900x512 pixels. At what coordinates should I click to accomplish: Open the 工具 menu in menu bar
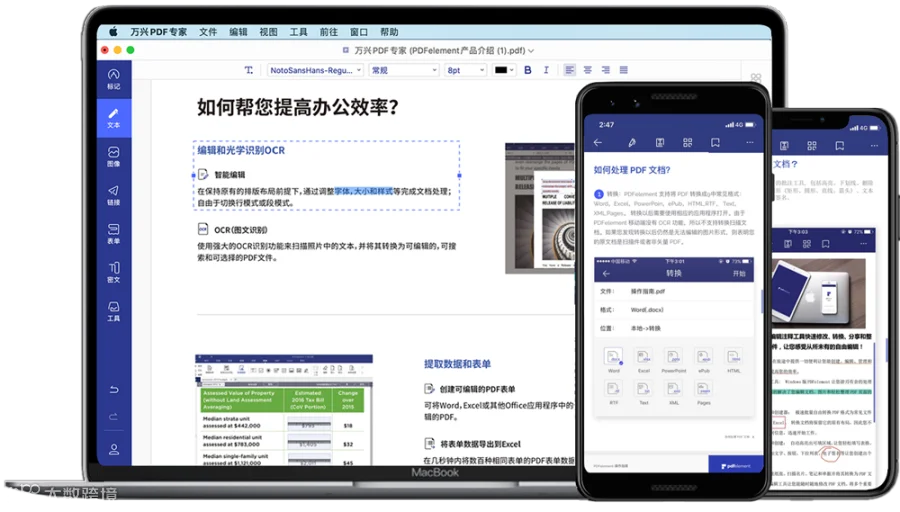tap(298, 32)
